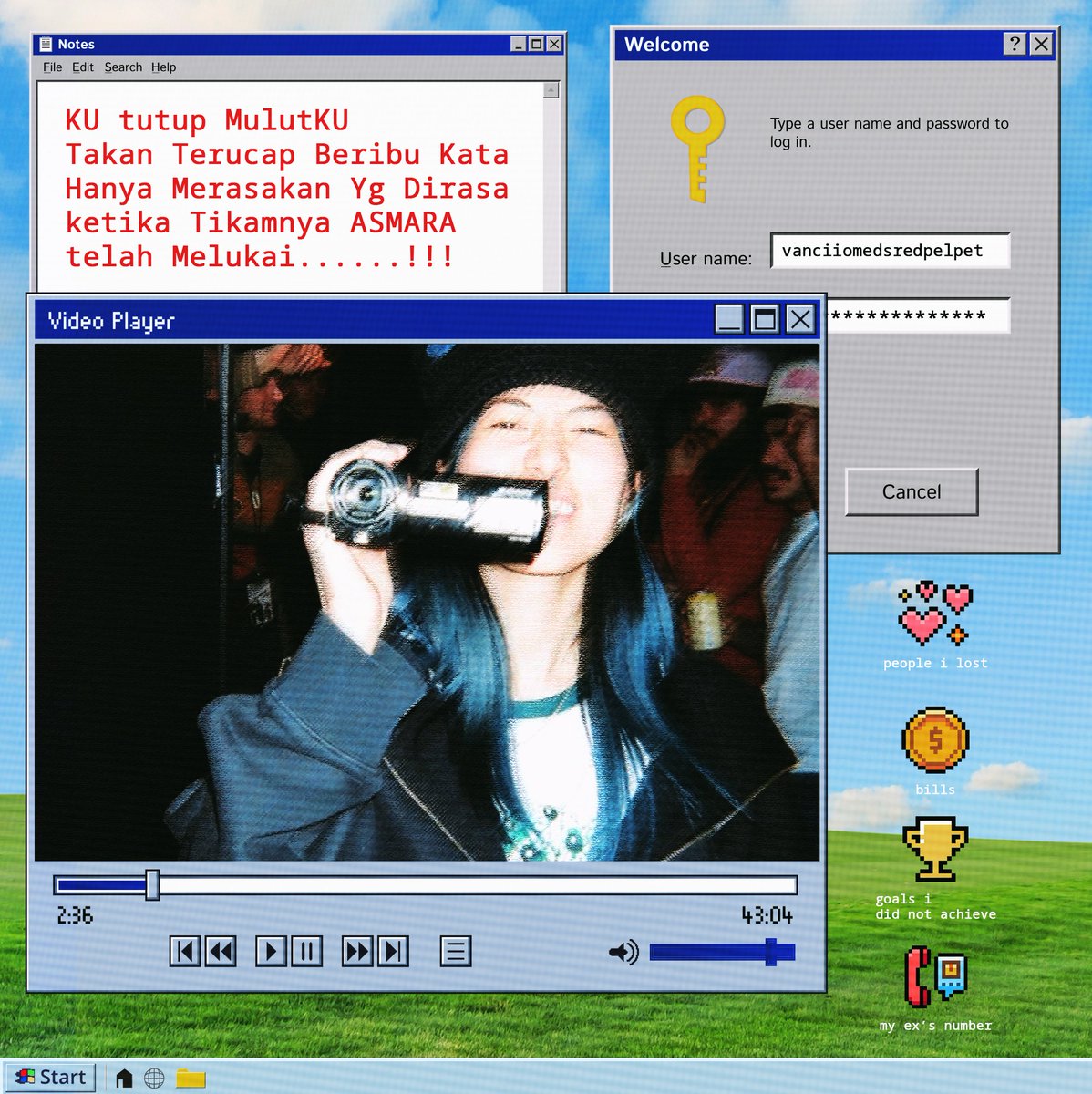The height and width of the screenshot is (1094, 1092).
Task: Mute audio with the speaker icon
Action: click(623, 953)
